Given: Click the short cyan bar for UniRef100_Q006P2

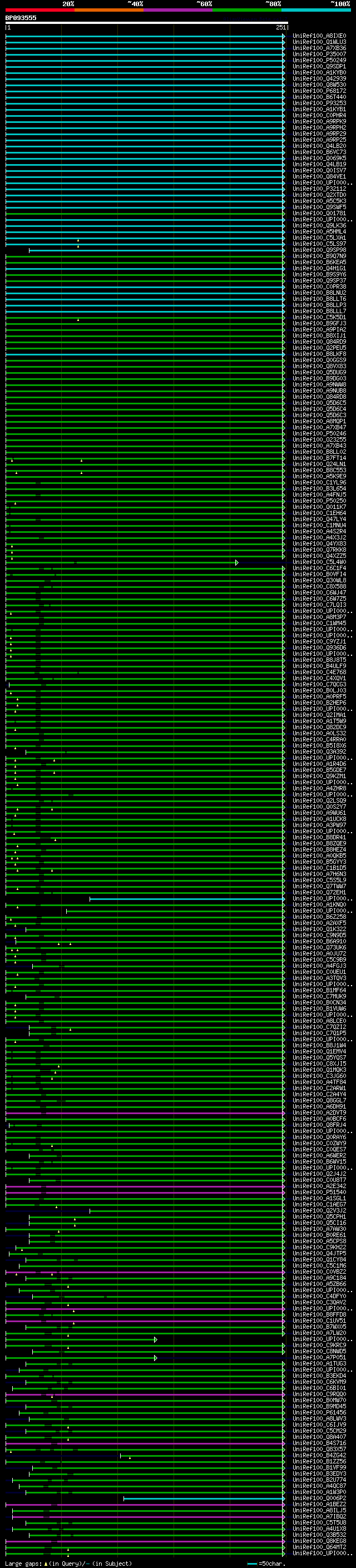Looking at the screenshot, I should pyautogui.click(x=204, y=1498).
